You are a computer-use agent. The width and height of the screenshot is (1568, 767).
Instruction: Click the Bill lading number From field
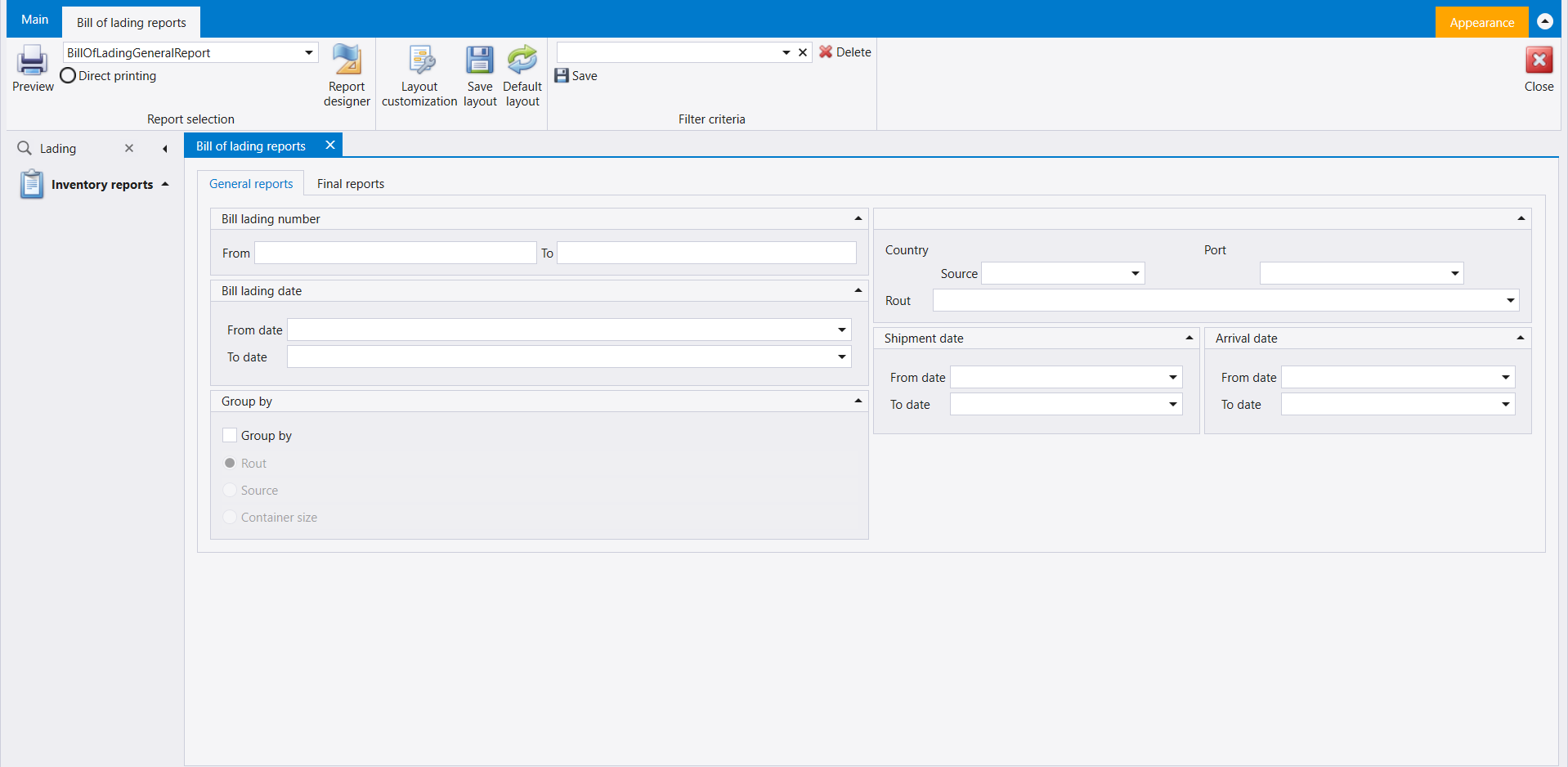pos(396,253)
